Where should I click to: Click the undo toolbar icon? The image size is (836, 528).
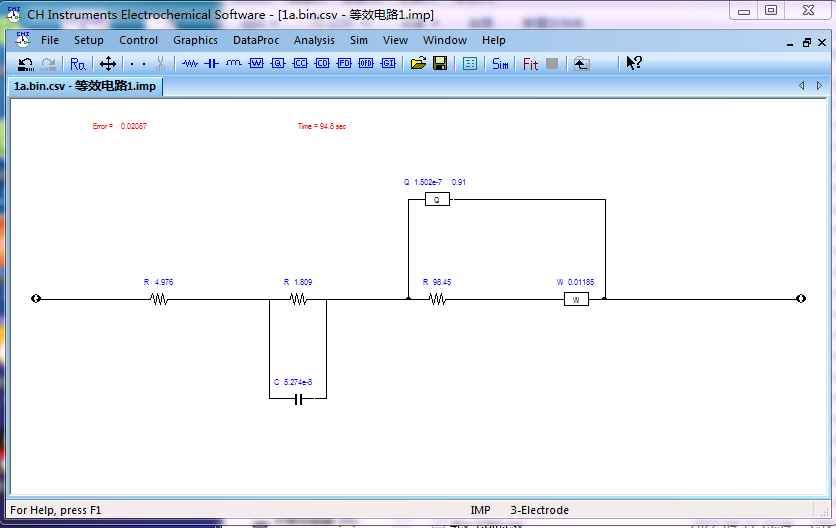25,63
